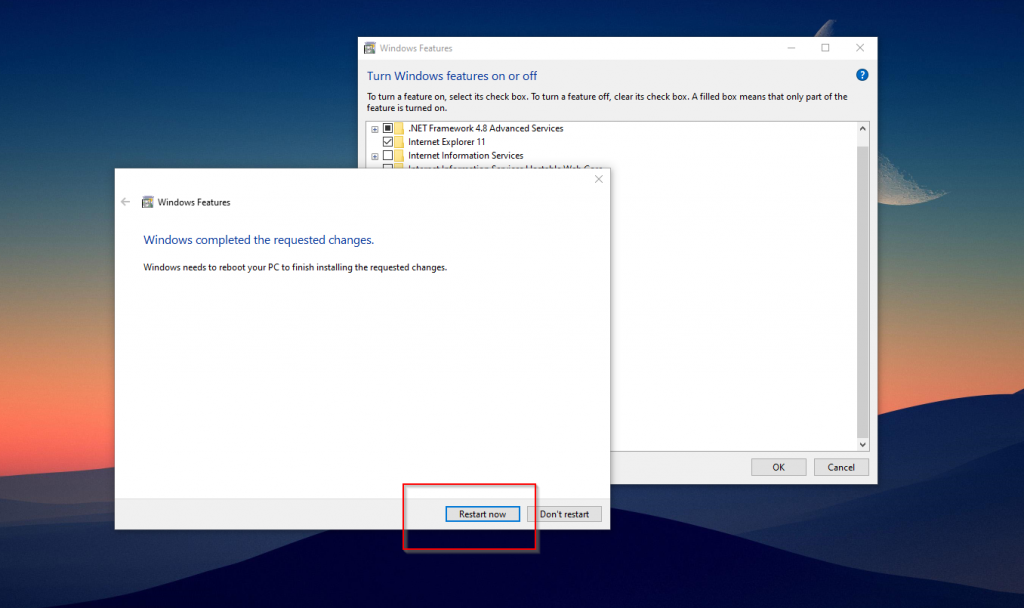The width and height of the screenshot is (1024, 608).
Task: Check the Internet Information Services checkbox
Action: 388,155
